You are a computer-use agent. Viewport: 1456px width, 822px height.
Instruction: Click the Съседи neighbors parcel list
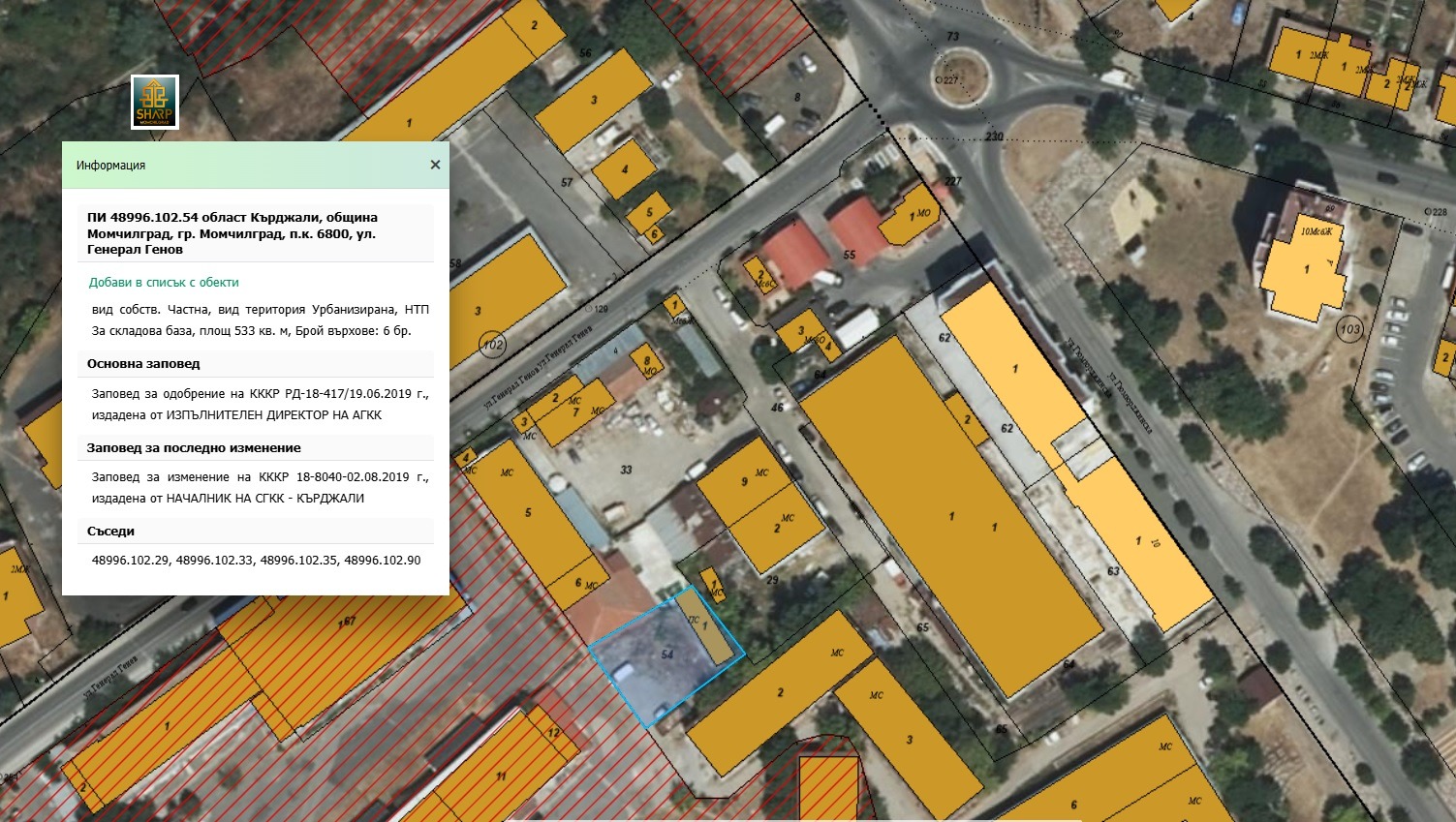click(x=256, y=561)
